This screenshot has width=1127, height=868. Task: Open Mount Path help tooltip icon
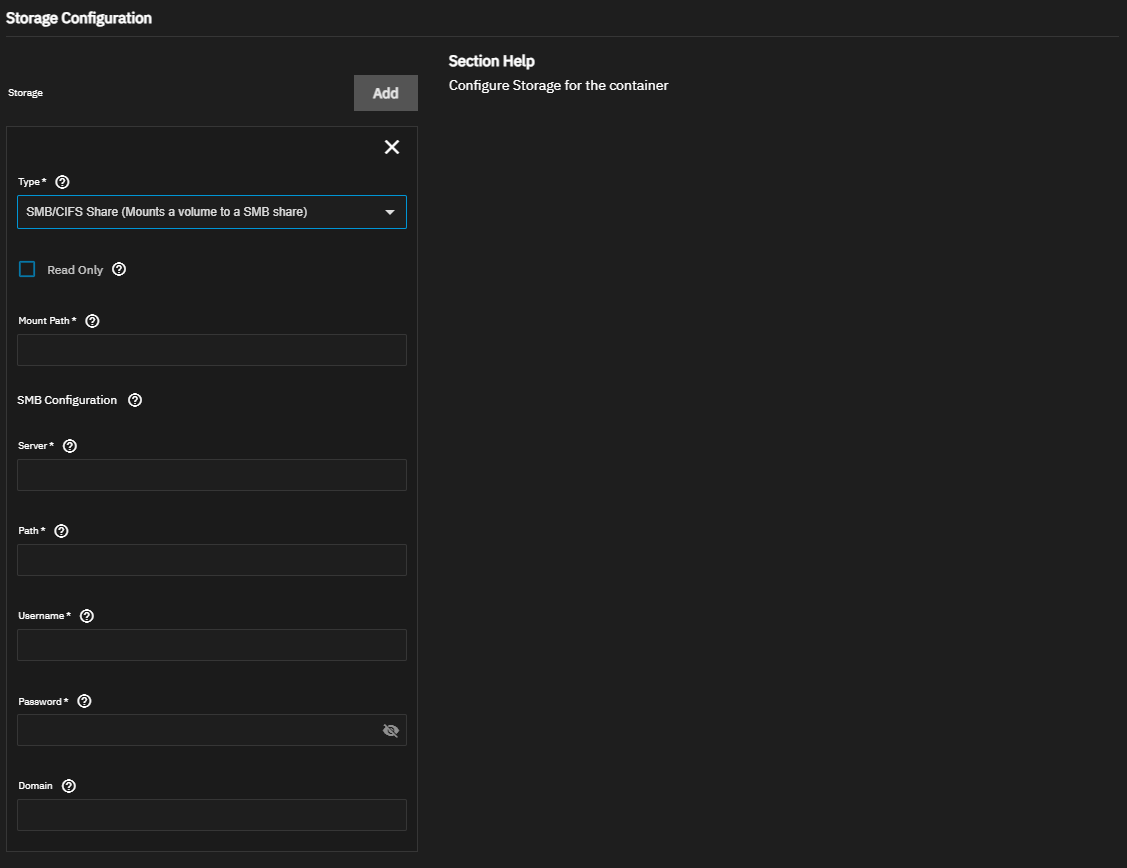pos(93,321)
